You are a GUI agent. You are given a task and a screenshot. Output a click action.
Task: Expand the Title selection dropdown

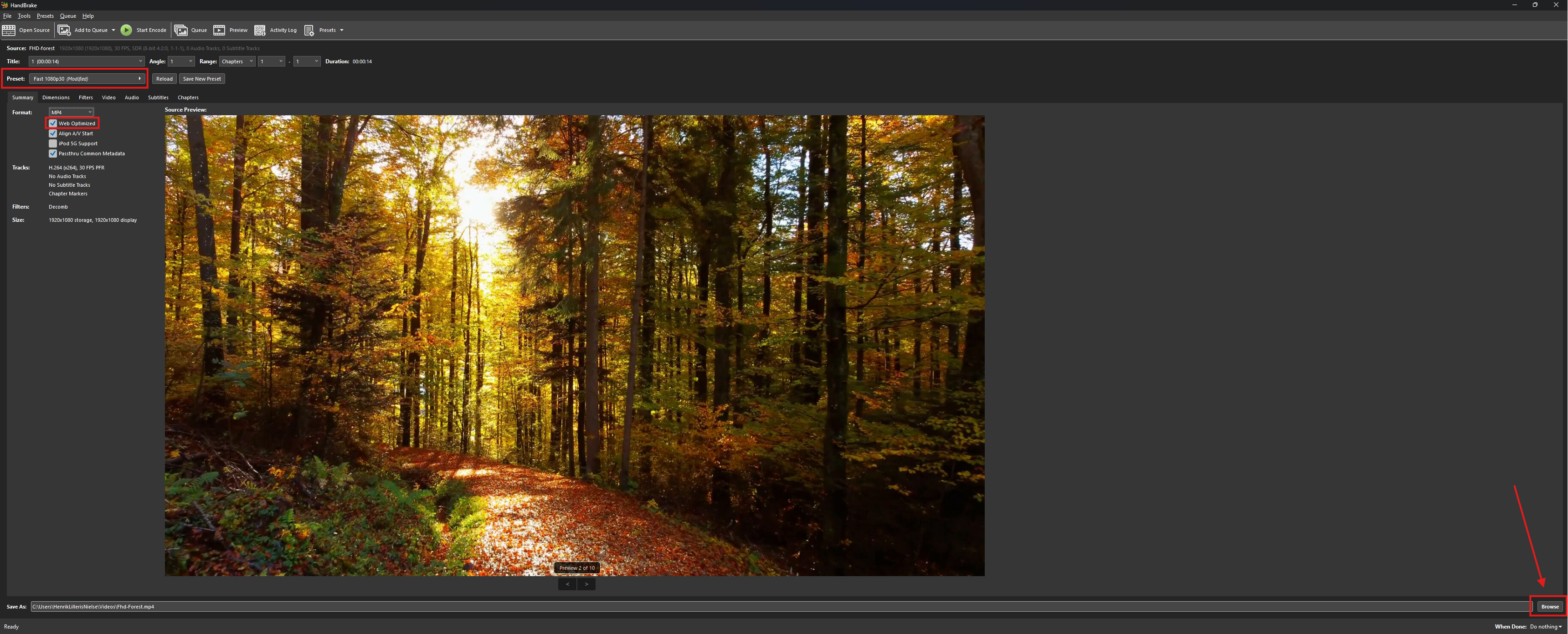(87, 61)
